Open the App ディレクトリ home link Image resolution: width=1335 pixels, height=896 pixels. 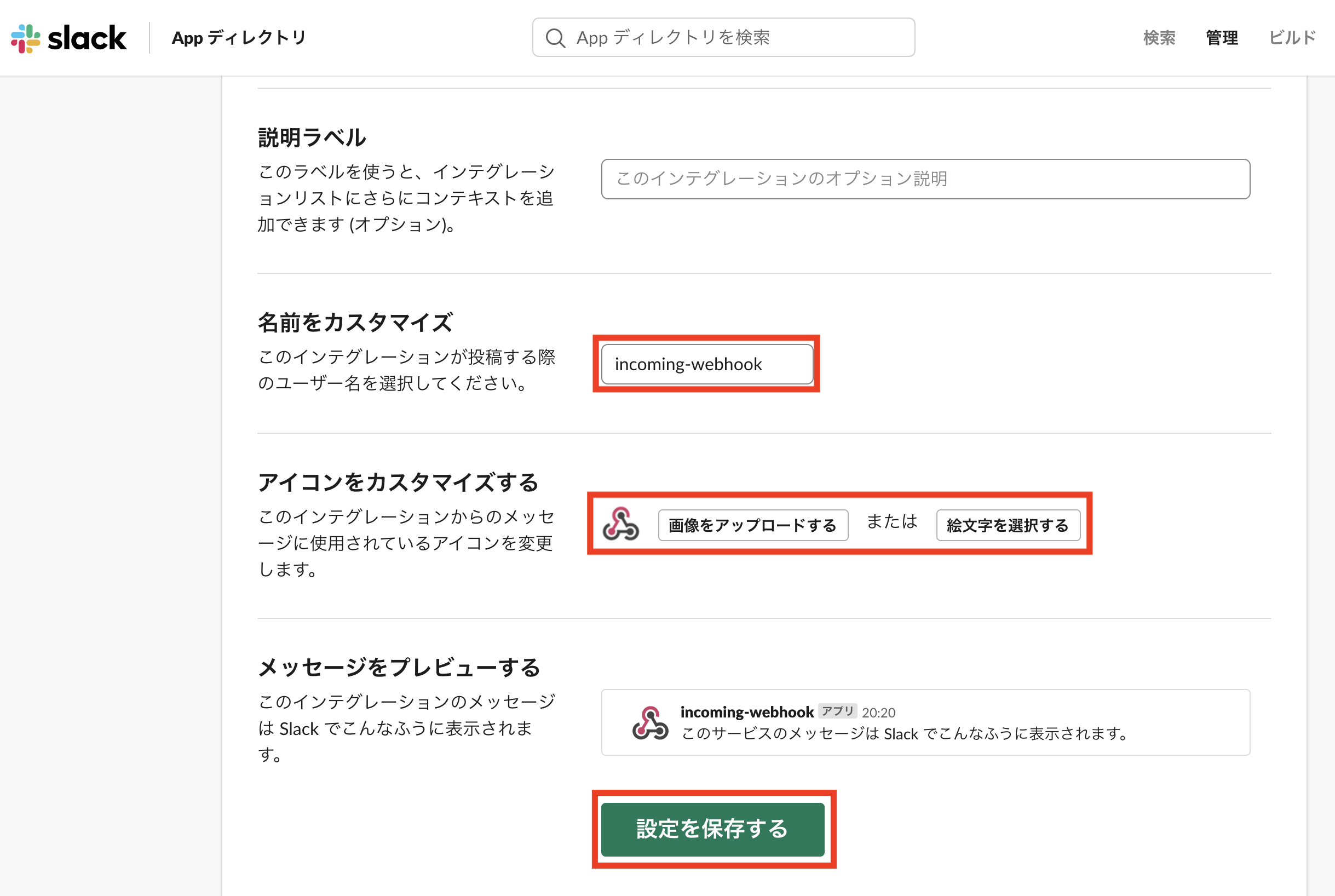pos(239,38)
